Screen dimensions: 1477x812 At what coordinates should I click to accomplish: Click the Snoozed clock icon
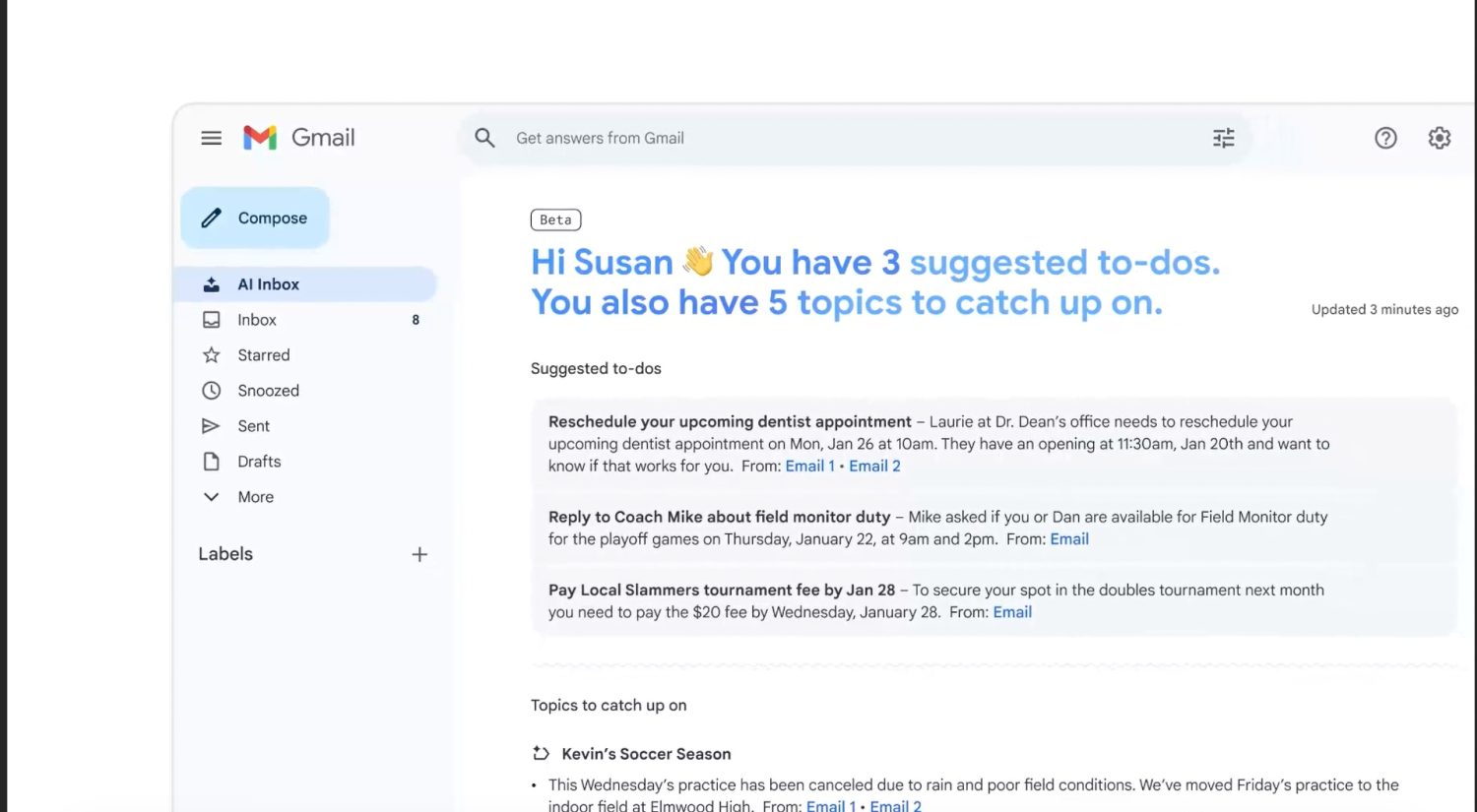click(x=211, y=390)
